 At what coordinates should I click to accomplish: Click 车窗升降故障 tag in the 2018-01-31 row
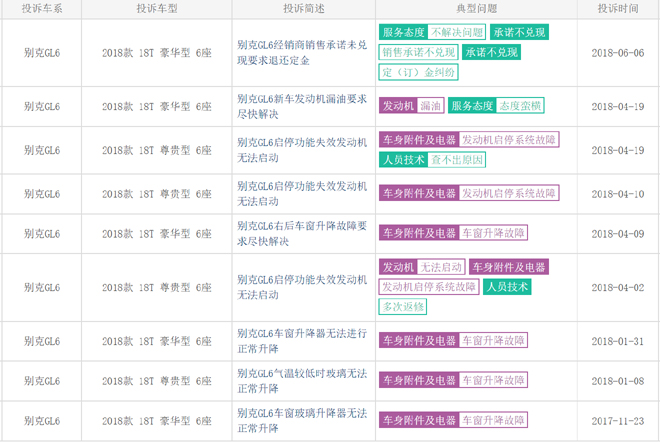[x=493, y=340]
